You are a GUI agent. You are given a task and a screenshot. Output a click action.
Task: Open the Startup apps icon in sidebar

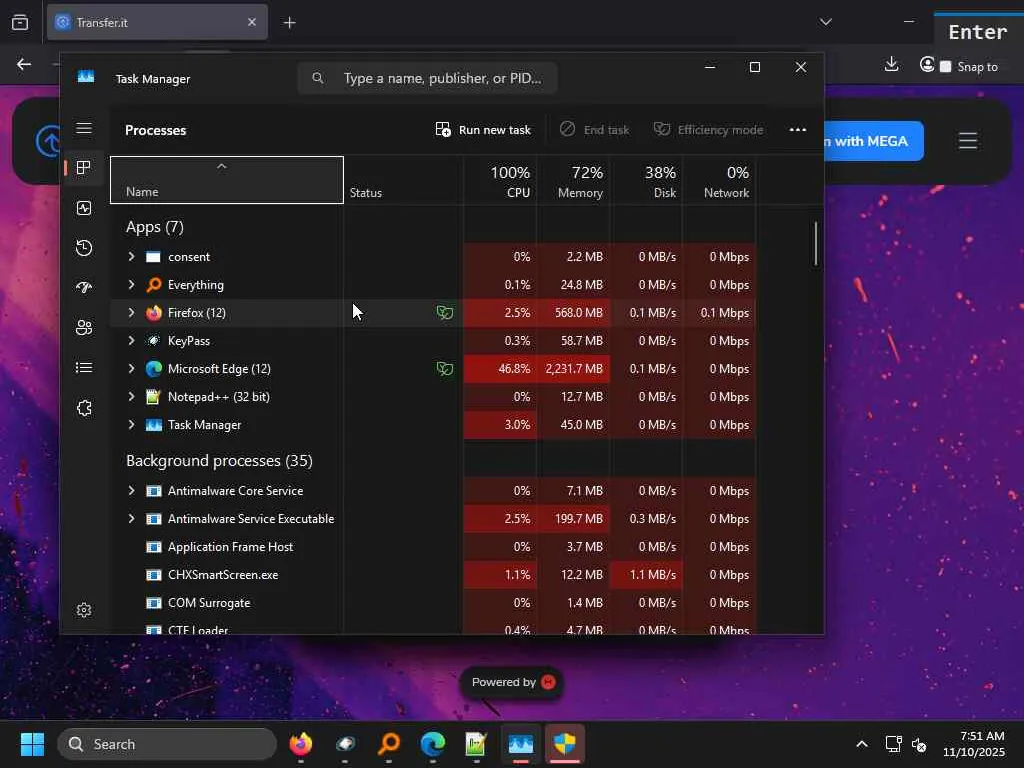(x=84, y=288)
